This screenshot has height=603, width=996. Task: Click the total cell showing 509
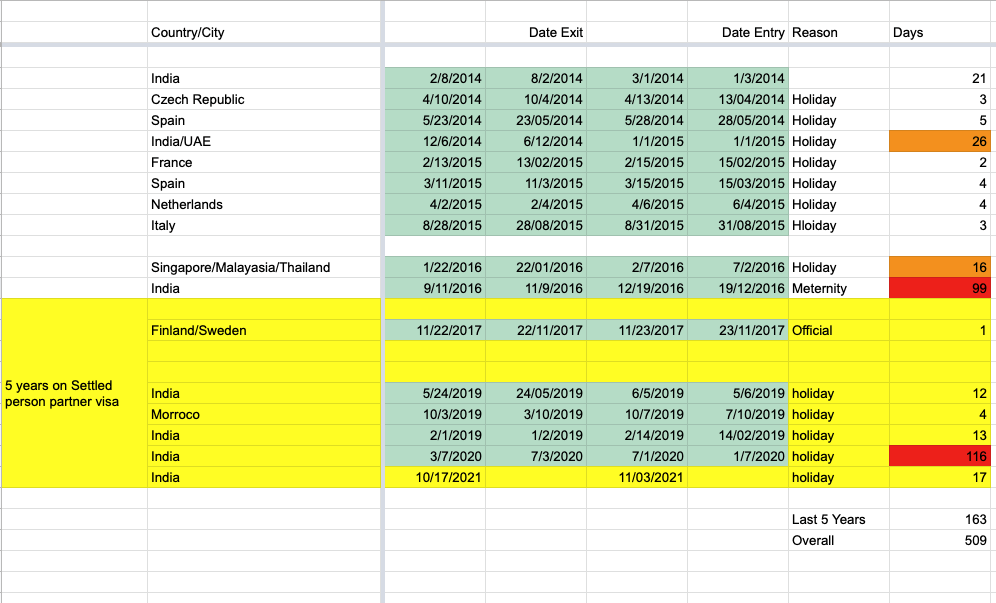(940, 540)
